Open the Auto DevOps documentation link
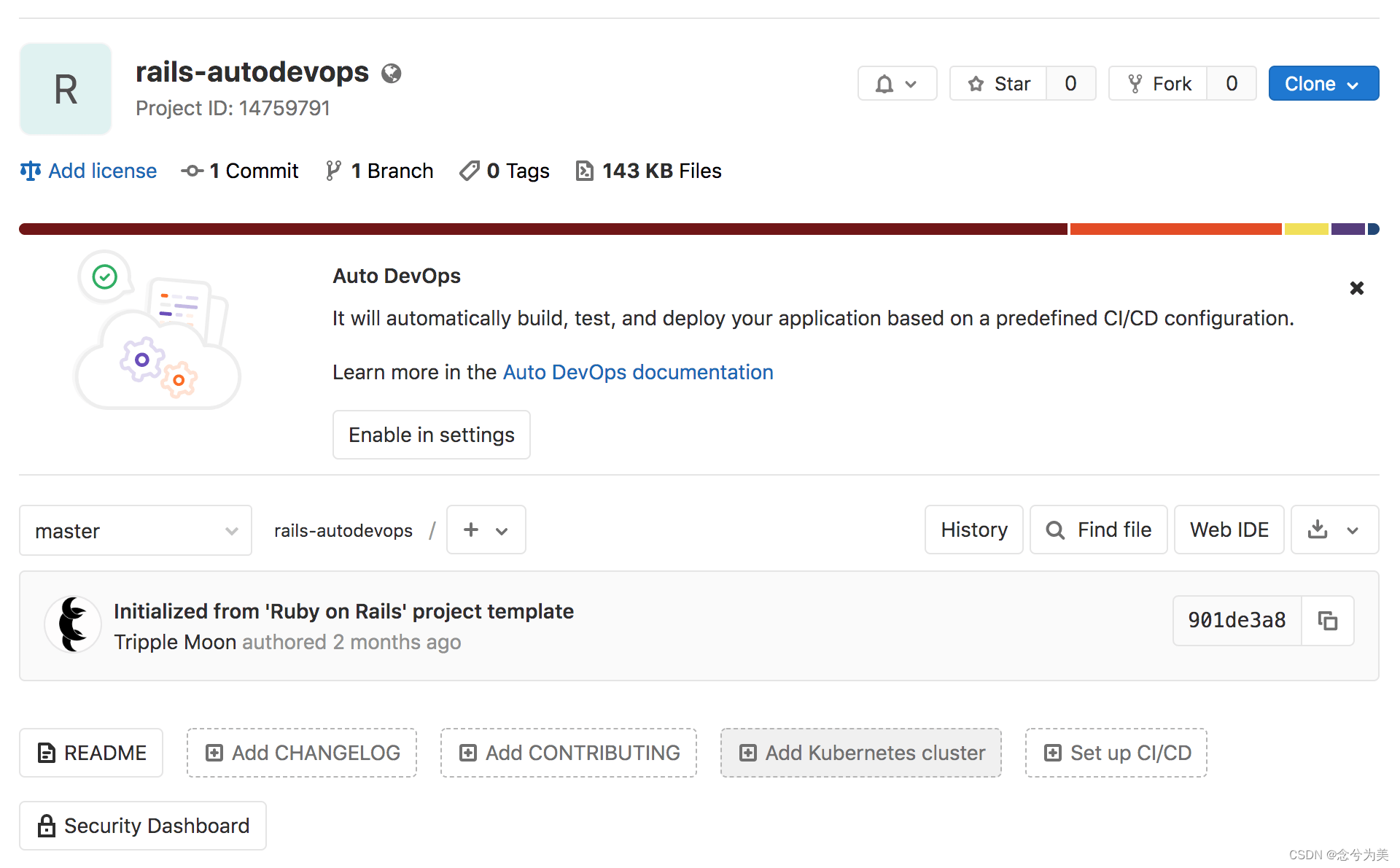Image resolution: width=1400 pixels, height=868 pixels. click(x=637, y=371)
